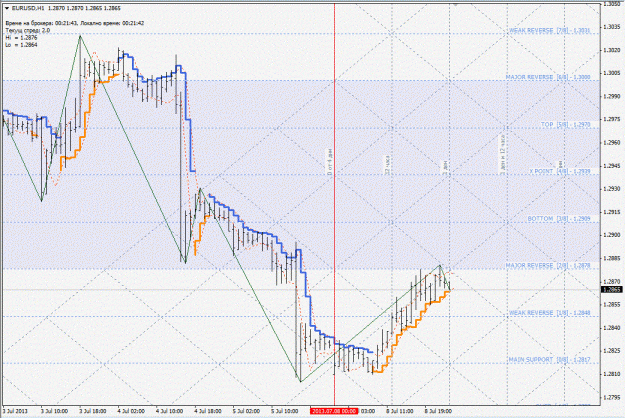This screenshot has height=418, width=625.
Task: Click the Hi = 1.2876 label
Action: tap(22, 37)
